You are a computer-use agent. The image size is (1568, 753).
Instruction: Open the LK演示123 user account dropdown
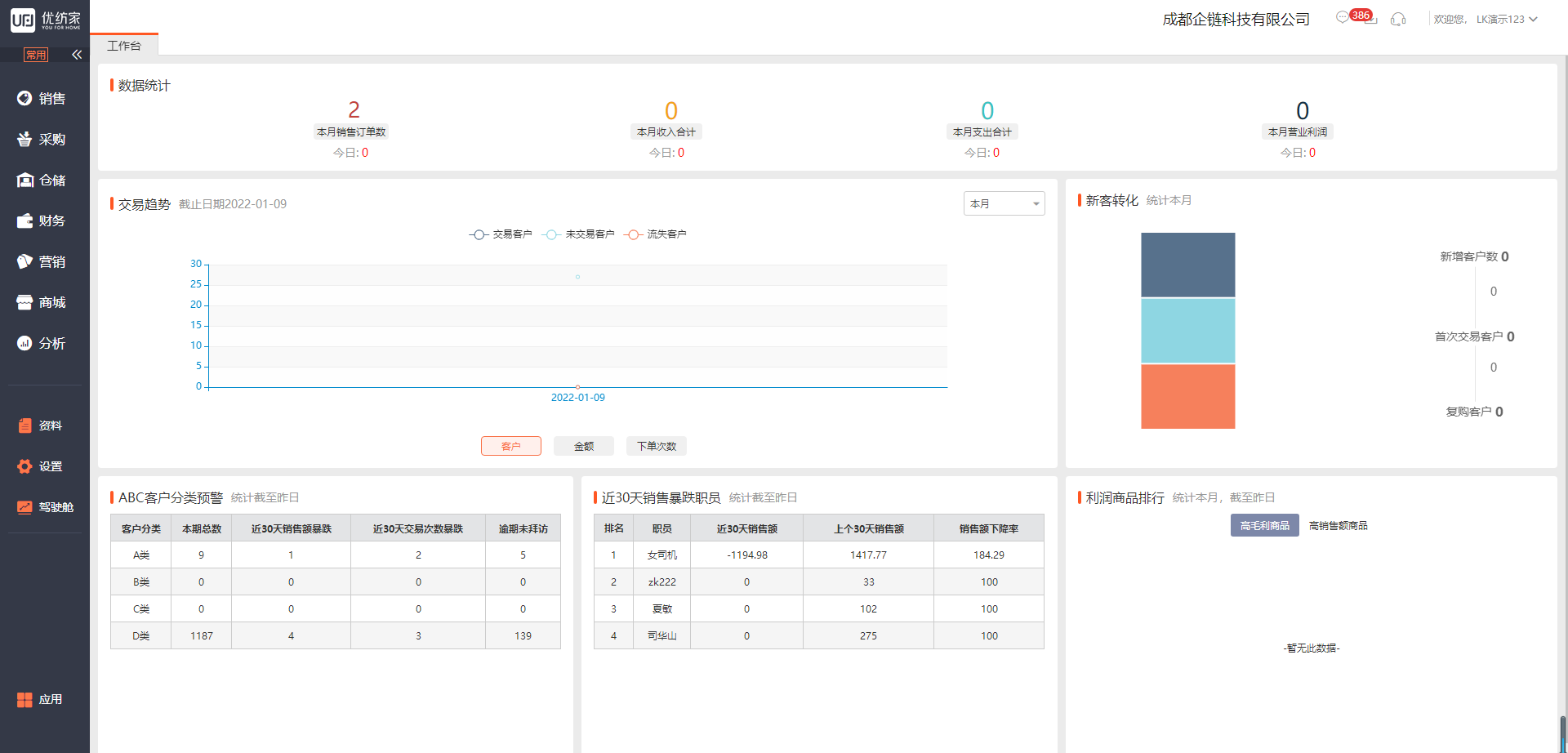click(x=1506, y=20)
